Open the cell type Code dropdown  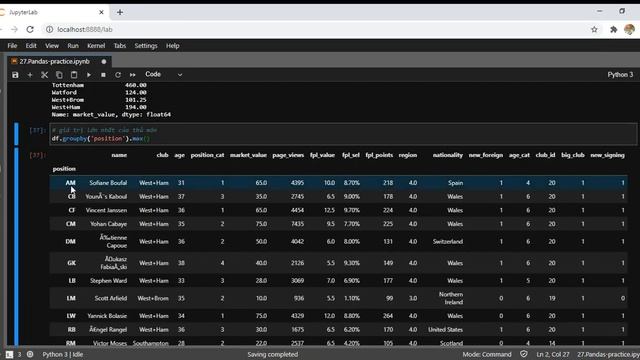click(x=164, y=75)
